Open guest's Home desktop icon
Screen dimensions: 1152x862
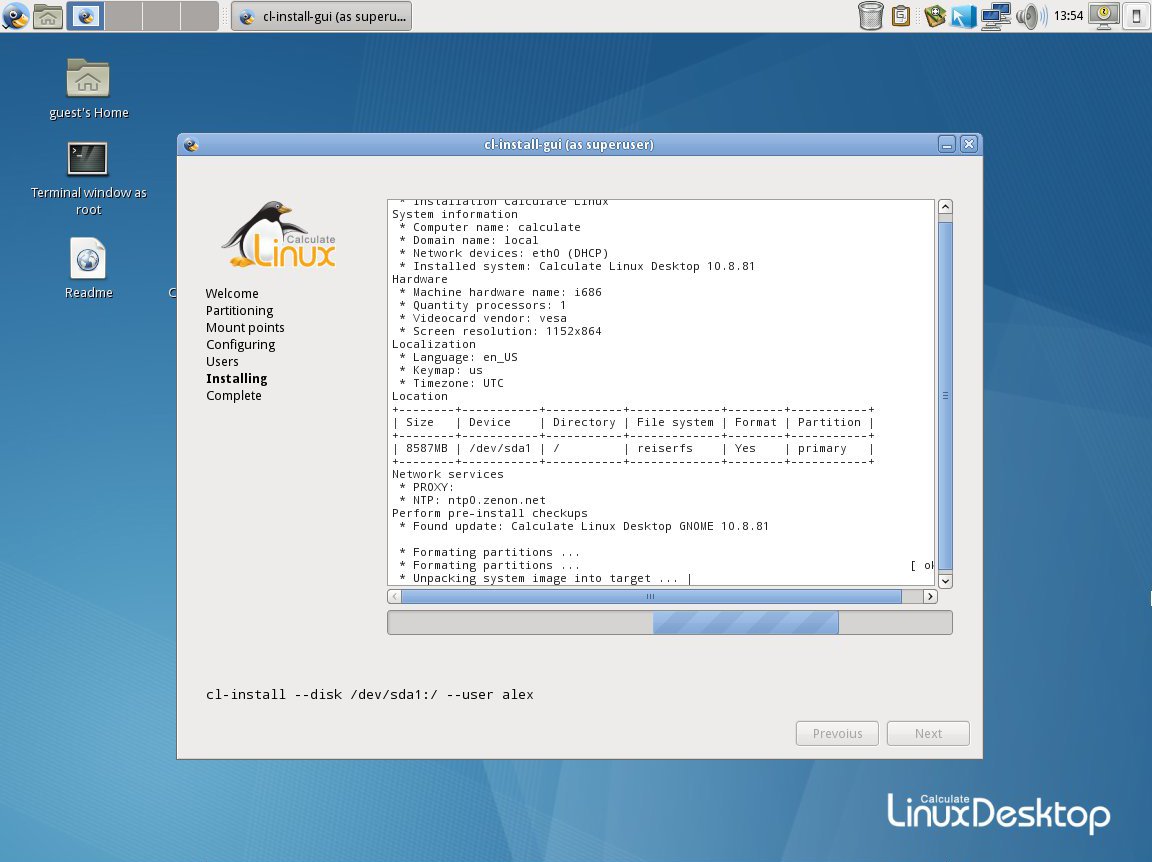[x=88, y=89]
